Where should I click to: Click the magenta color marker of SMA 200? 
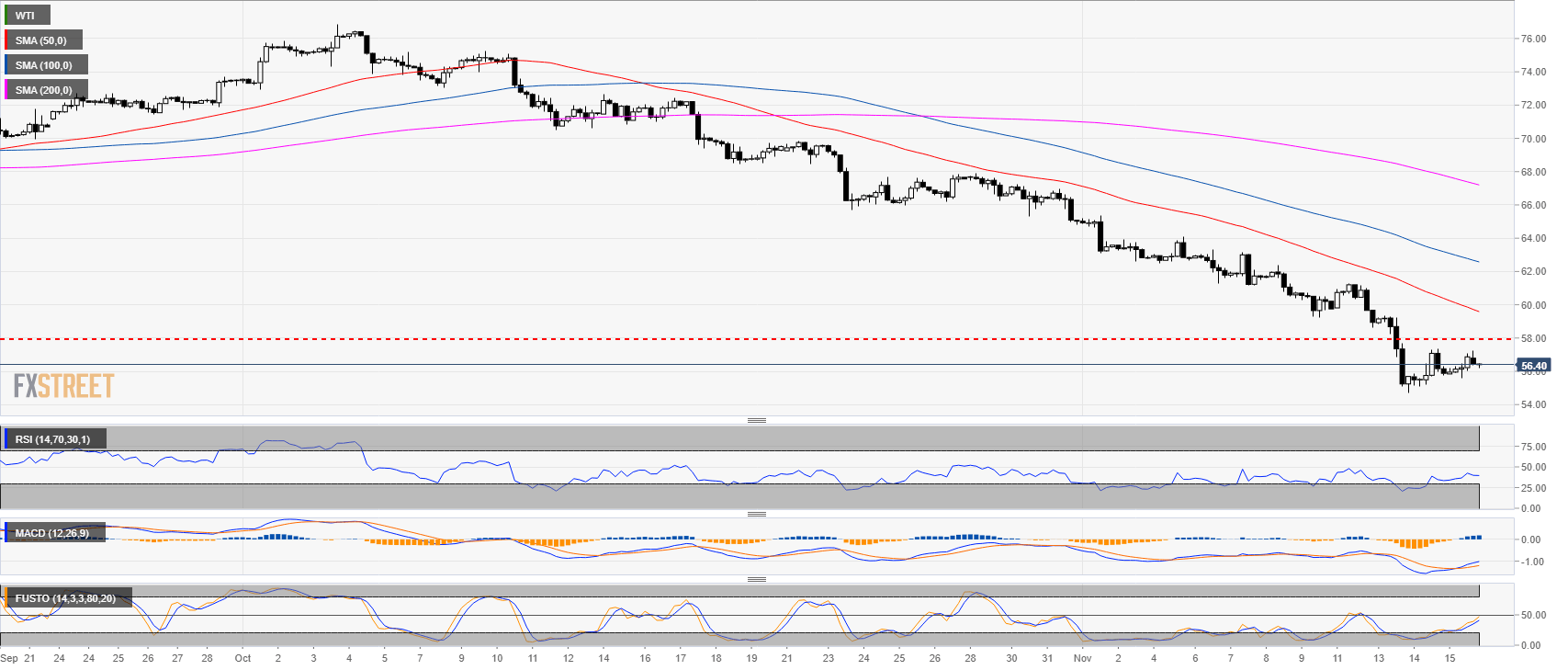point(6,90)
